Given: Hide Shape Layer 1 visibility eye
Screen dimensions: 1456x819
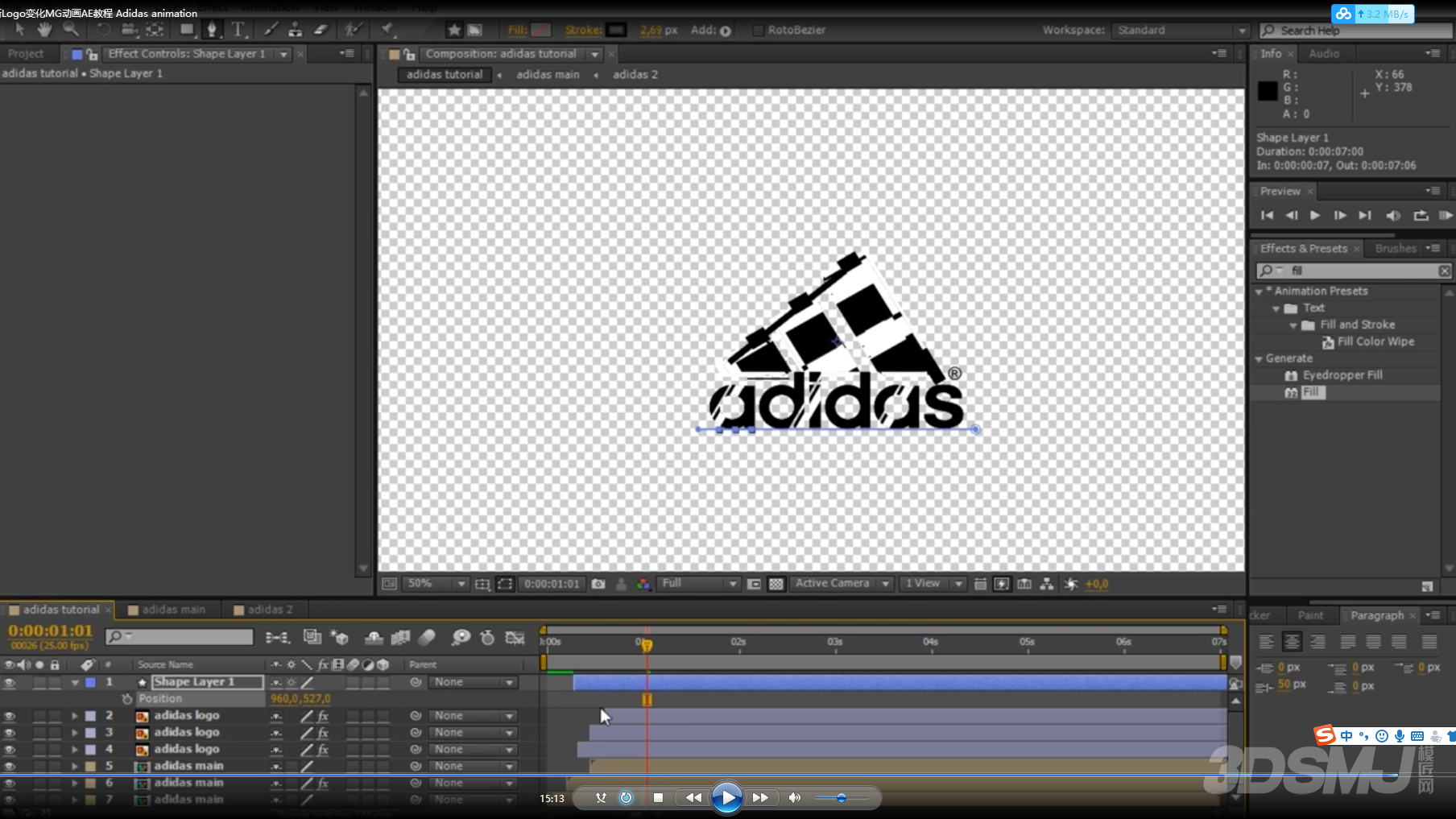Looking at the screenshot, I should point(10,682).
